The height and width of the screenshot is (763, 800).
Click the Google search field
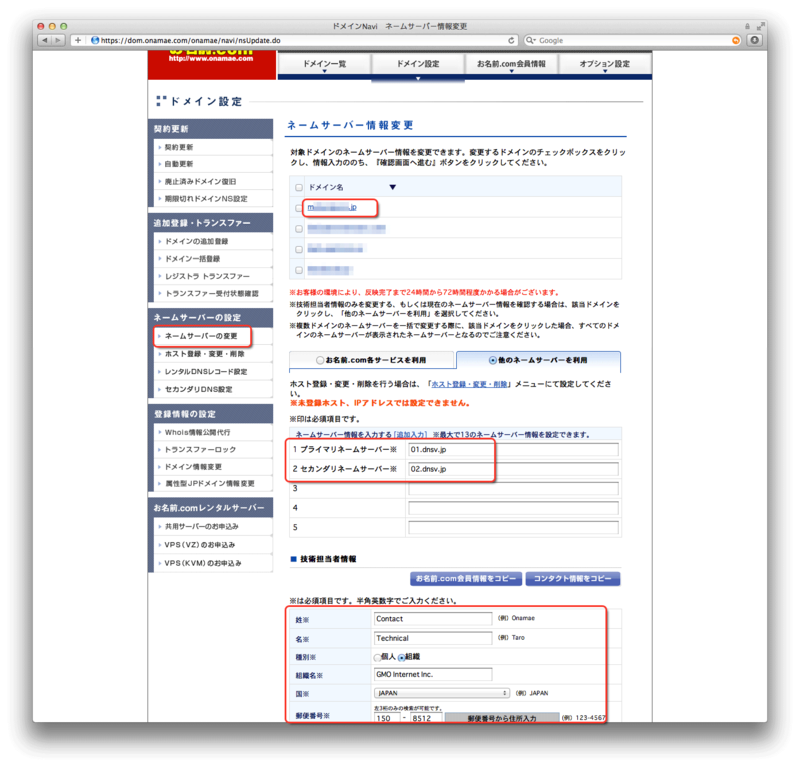pos(633,40)
